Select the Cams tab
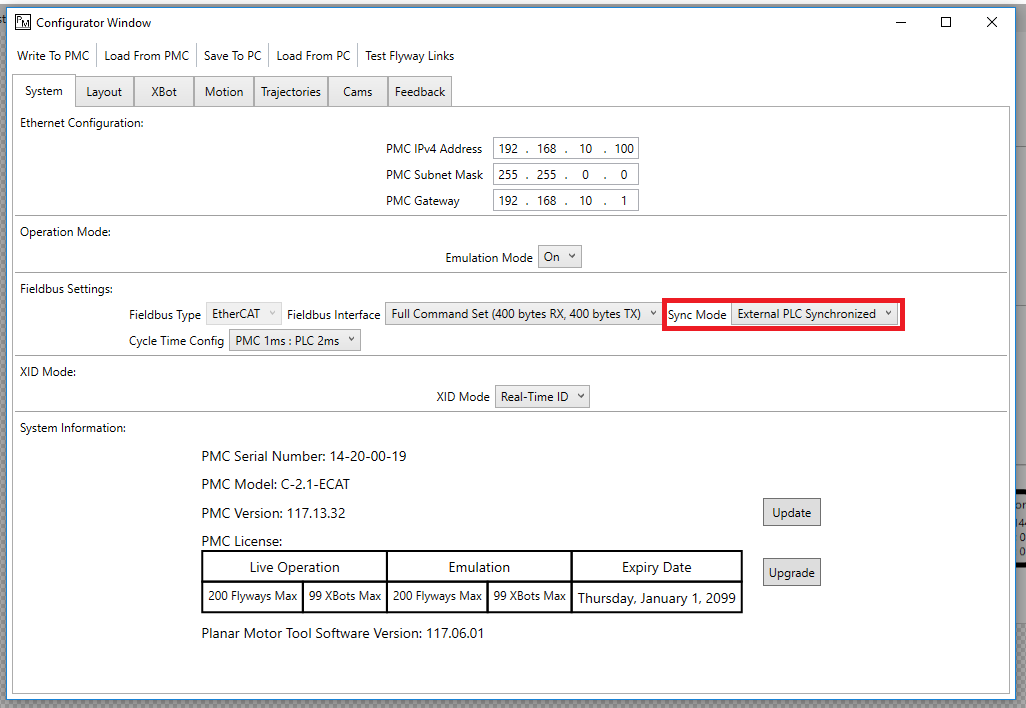1026x708 pixels. click(x=358, y=92)
